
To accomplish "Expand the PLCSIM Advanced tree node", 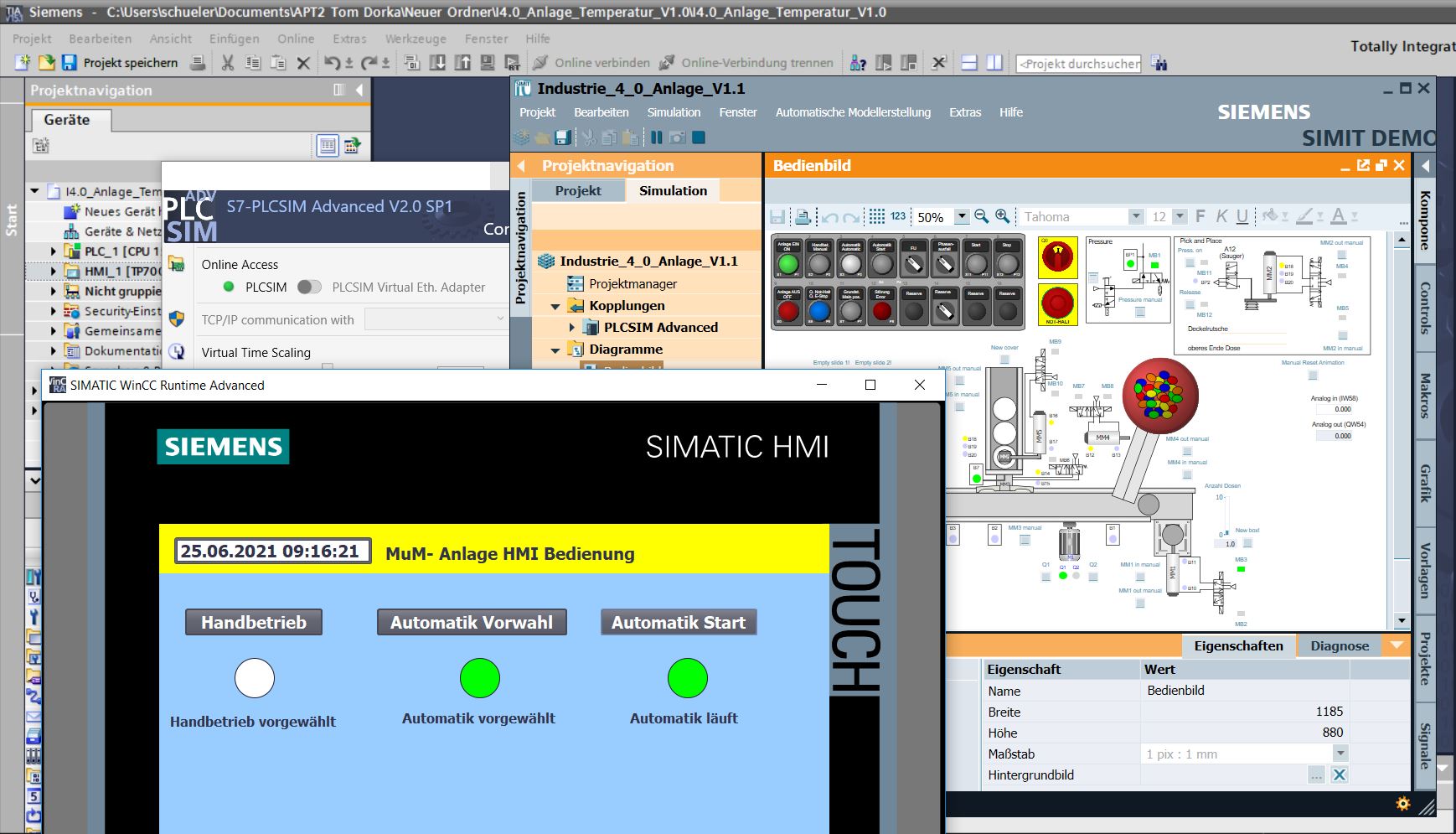I will (572, 328).
